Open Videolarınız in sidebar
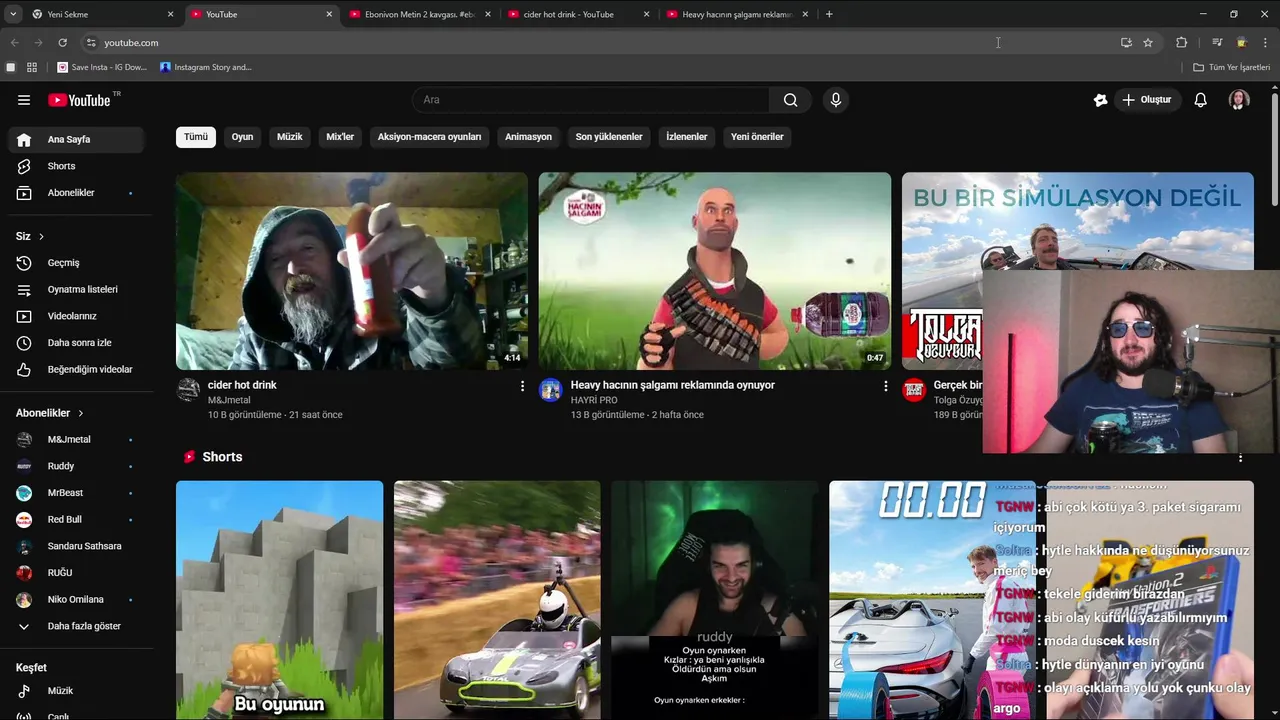Screen dimensions: 1280x720 coord(76,316)
